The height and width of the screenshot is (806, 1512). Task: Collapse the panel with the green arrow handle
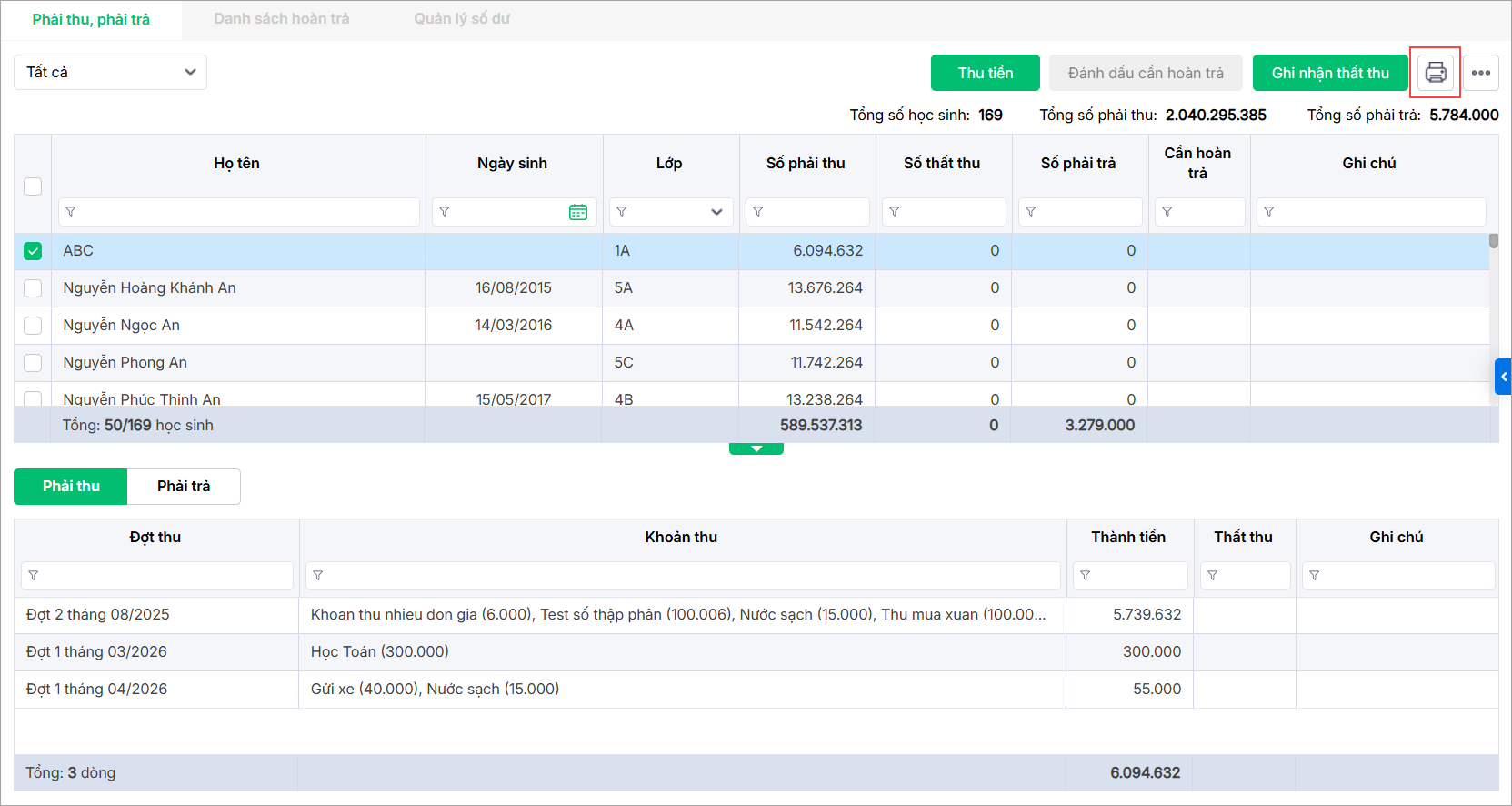pos(756,448)
